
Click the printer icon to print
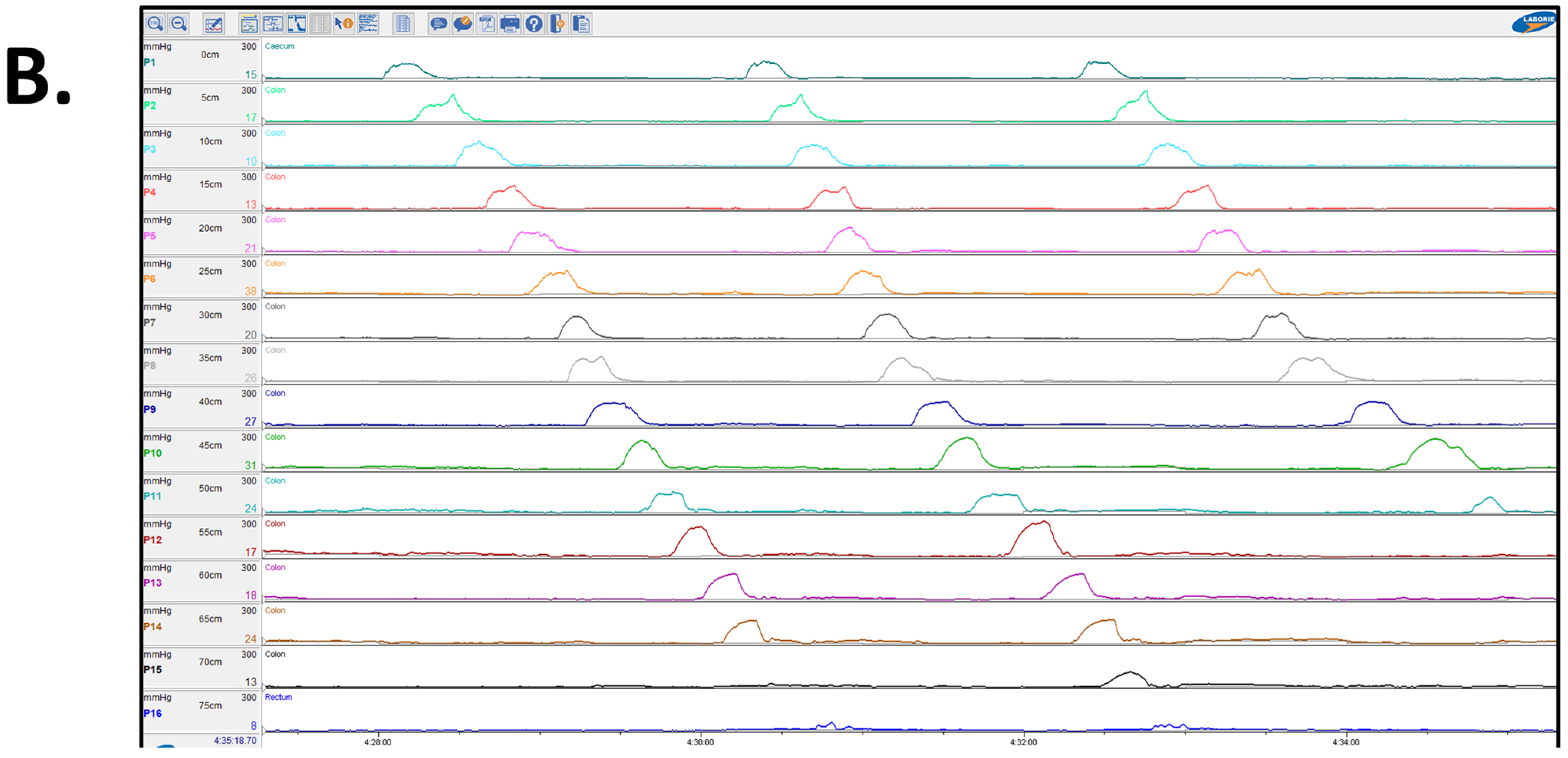click(x=510, y=24)
